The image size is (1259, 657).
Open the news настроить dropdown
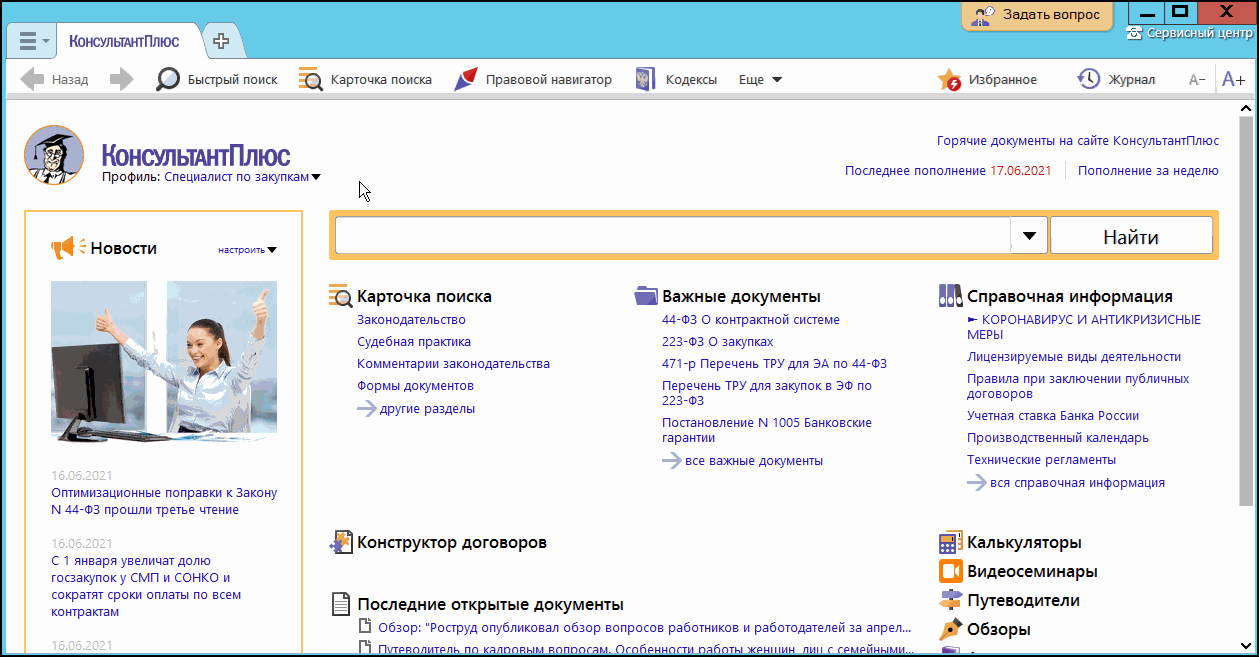pos(247,250)
